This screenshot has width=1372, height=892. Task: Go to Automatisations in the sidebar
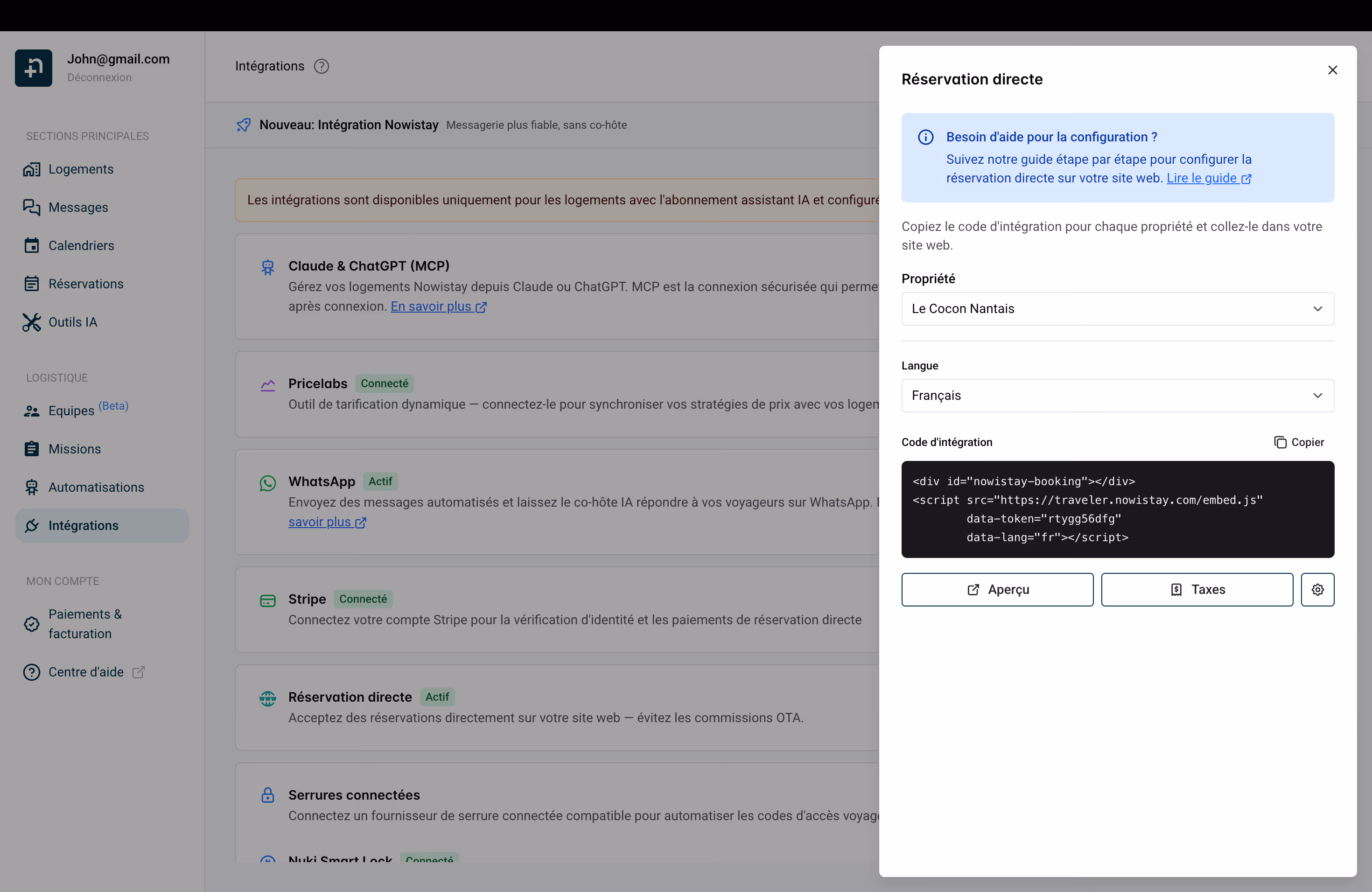point(102,488)
